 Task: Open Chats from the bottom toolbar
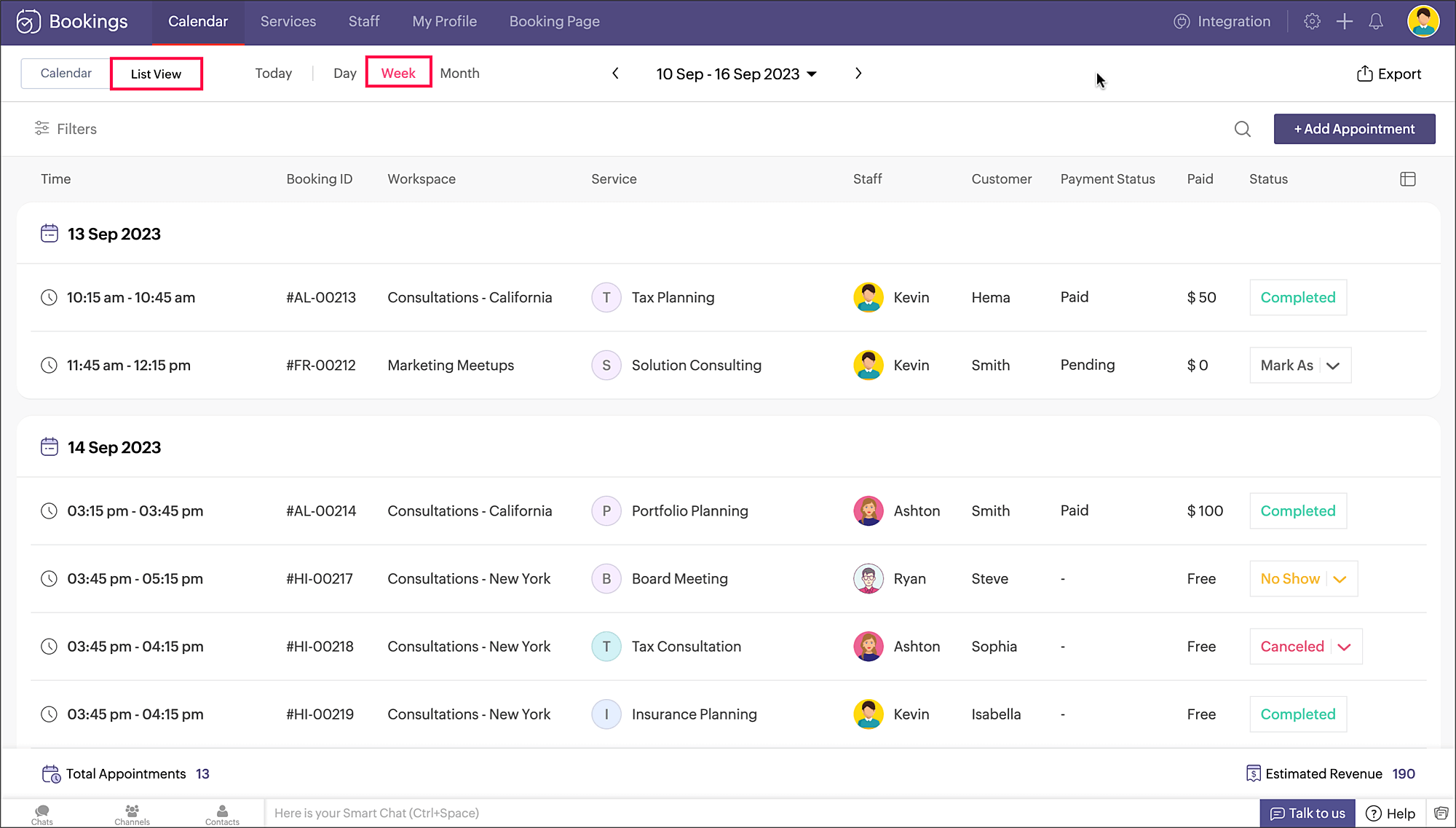coord(41,813)
